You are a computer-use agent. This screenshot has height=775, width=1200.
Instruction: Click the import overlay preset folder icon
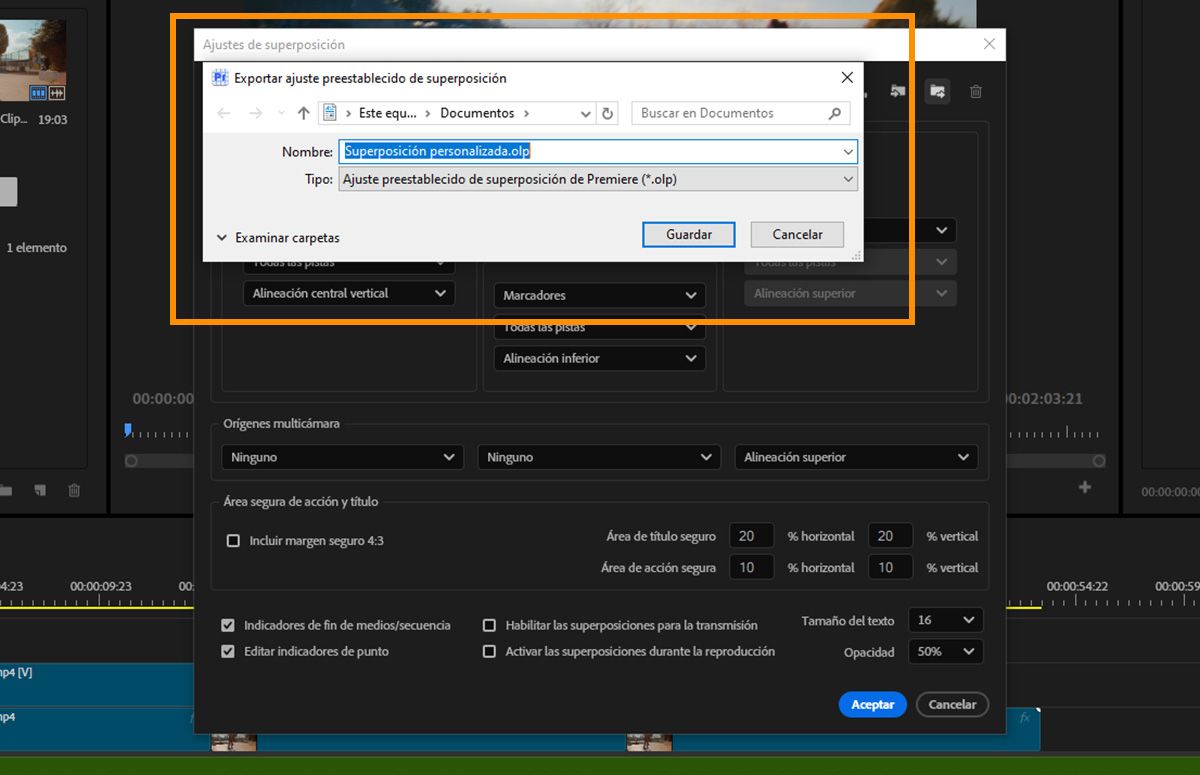pos(898,91)
